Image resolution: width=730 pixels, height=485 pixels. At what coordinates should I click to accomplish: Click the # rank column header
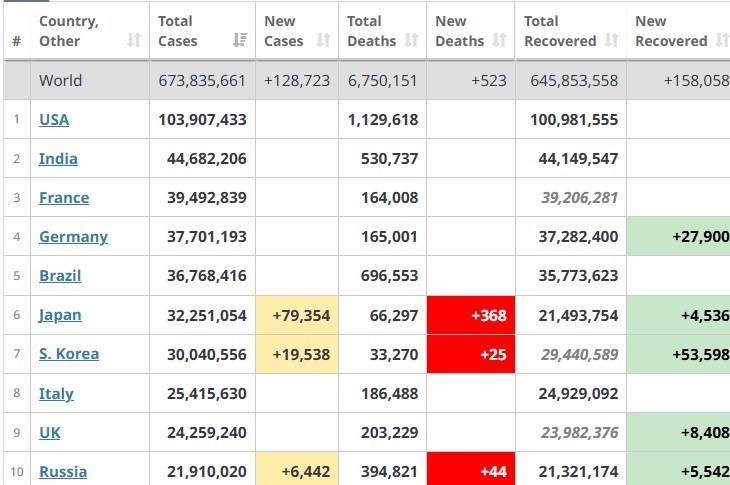point(16,41)
